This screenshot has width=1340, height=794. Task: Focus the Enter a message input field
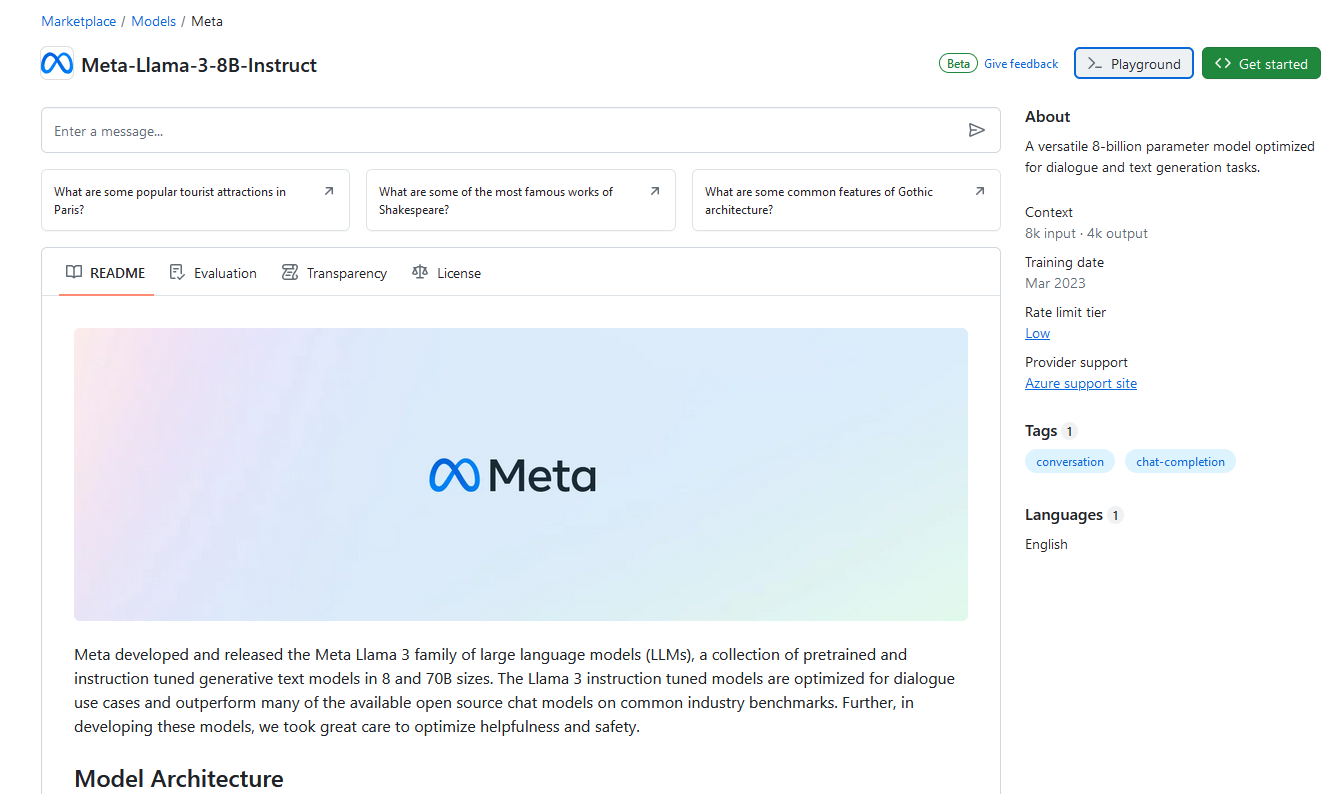pyautogui.click(x=521, y=130)
